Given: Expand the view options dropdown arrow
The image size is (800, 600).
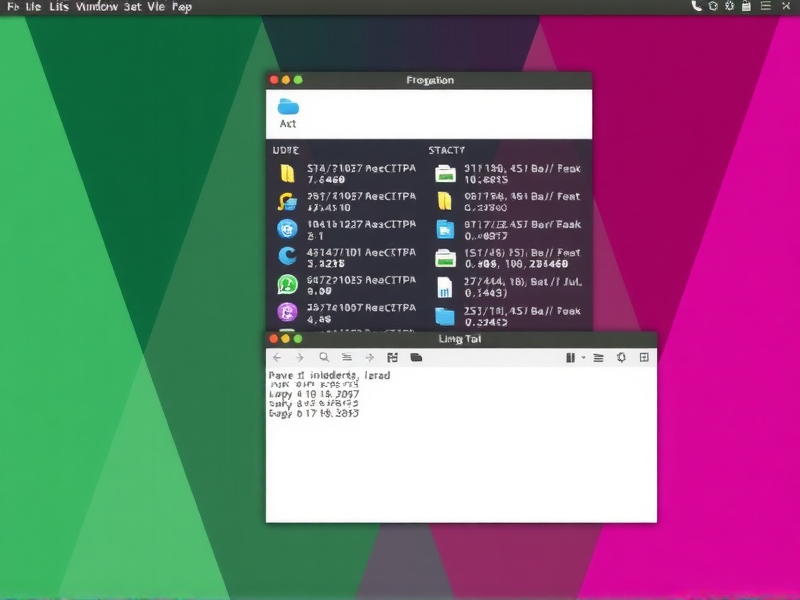Looking at the screenshot, I should [585, 357].
